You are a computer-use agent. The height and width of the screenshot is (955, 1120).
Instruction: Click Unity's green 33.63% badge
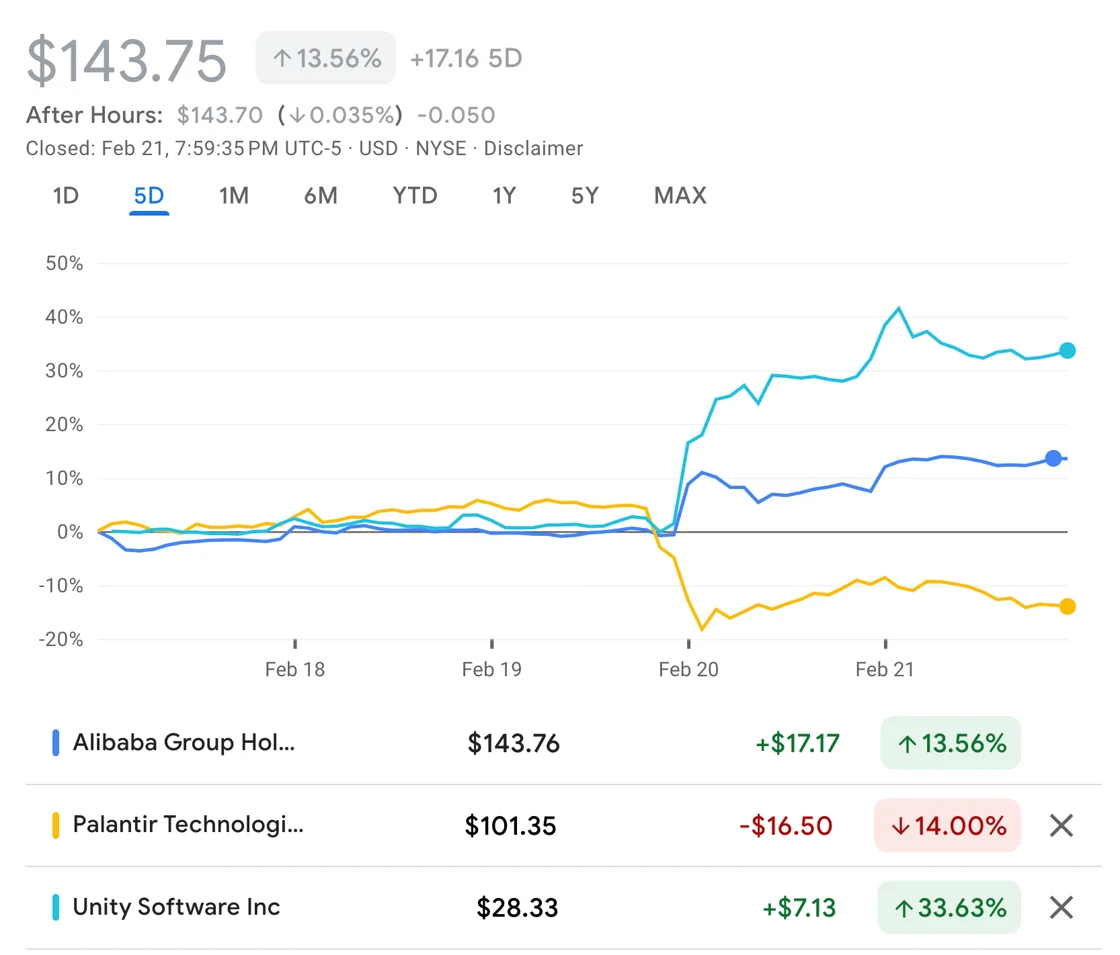point(949,907)
